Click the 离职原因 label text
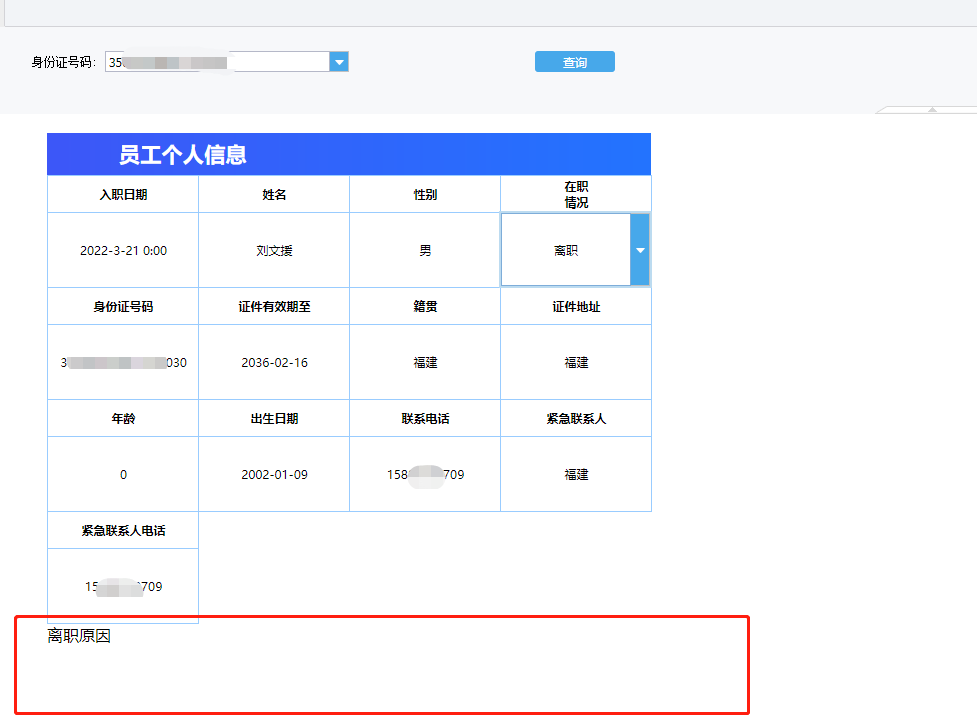This screenshot has height=716, width=977. click(79, 635)
